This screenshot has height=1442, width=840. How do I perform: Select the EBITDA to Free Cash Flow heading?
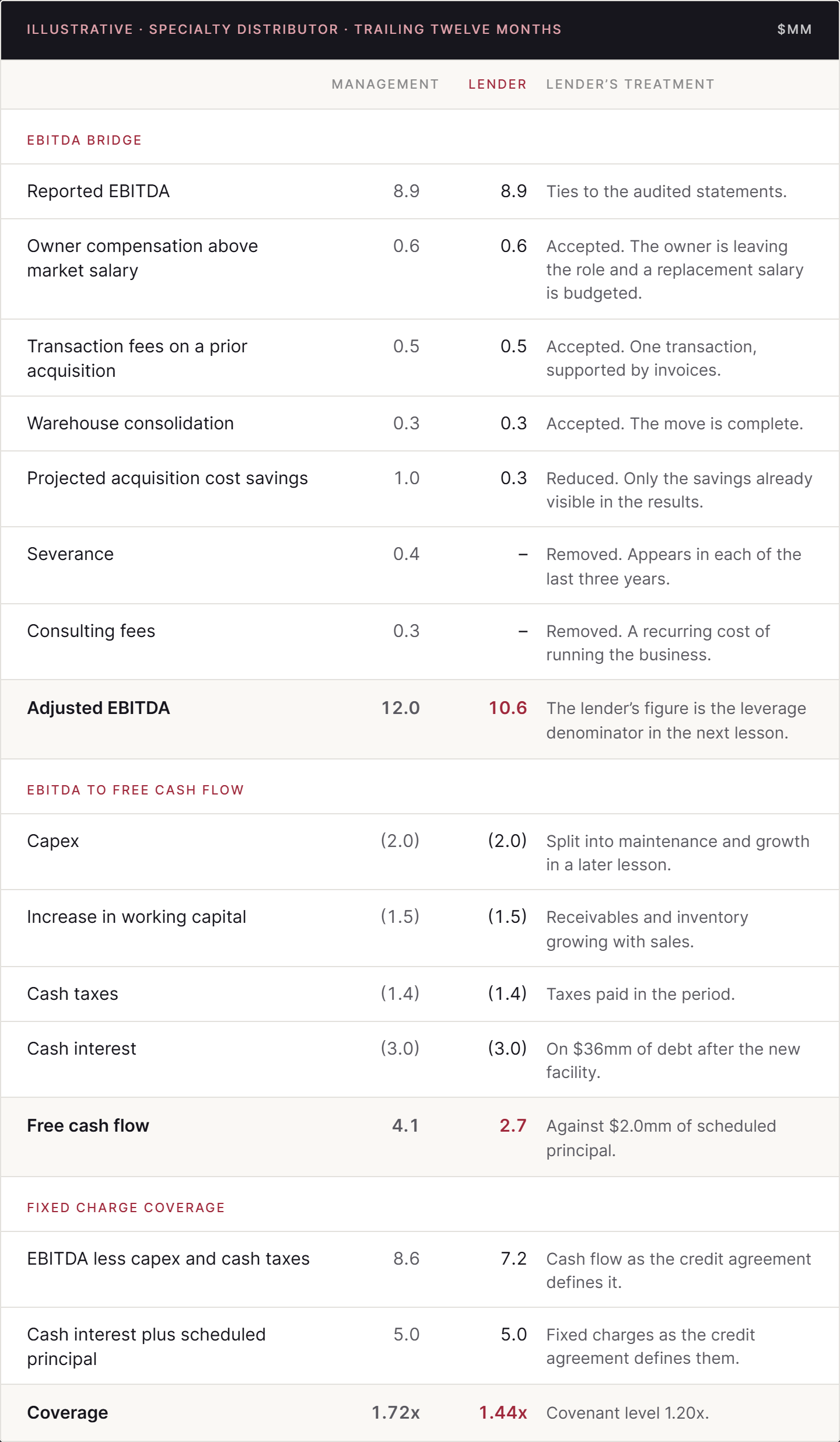tap(135, 790)
